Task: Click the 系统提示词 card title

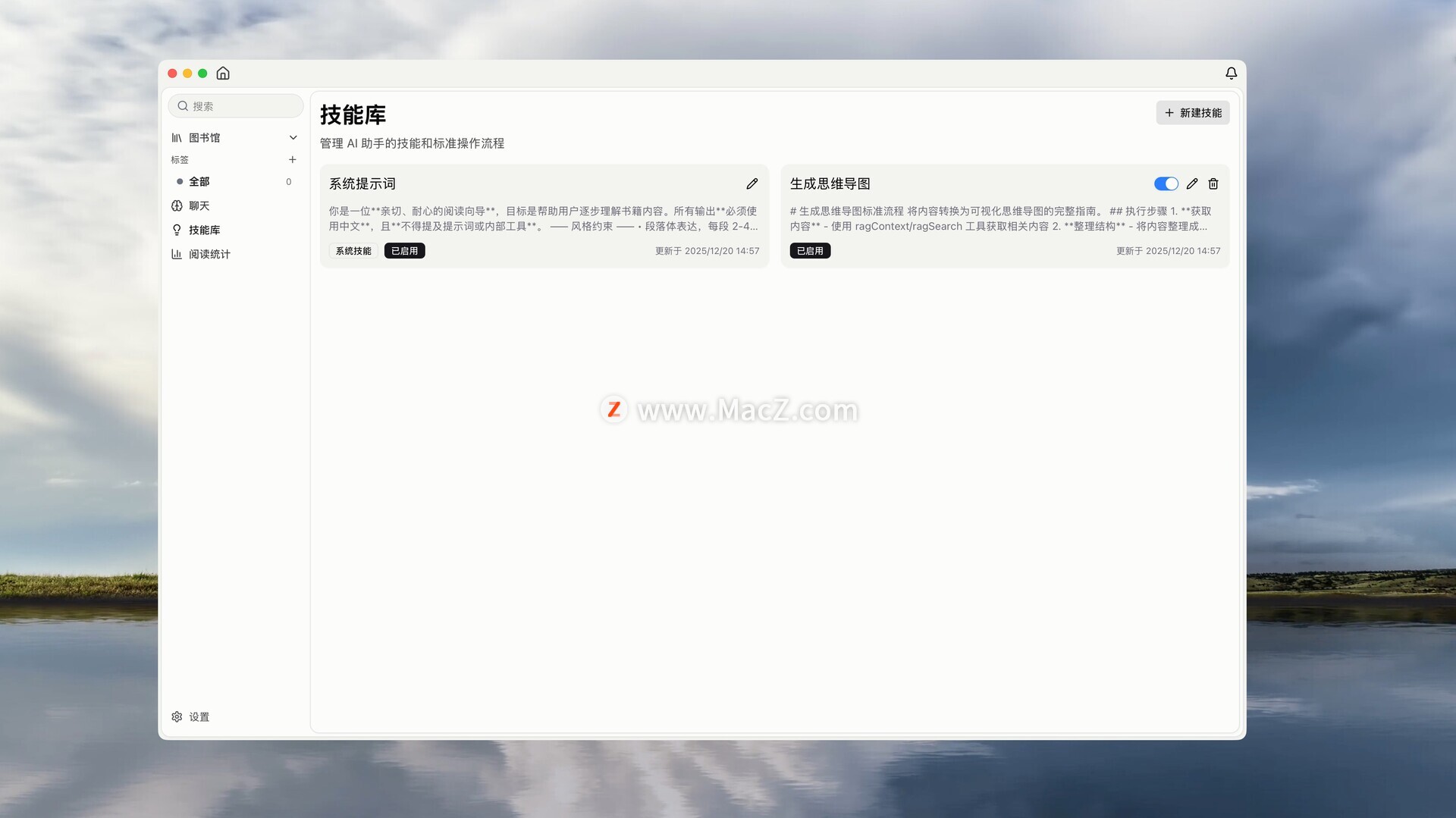Action: [x=362, y=184]
